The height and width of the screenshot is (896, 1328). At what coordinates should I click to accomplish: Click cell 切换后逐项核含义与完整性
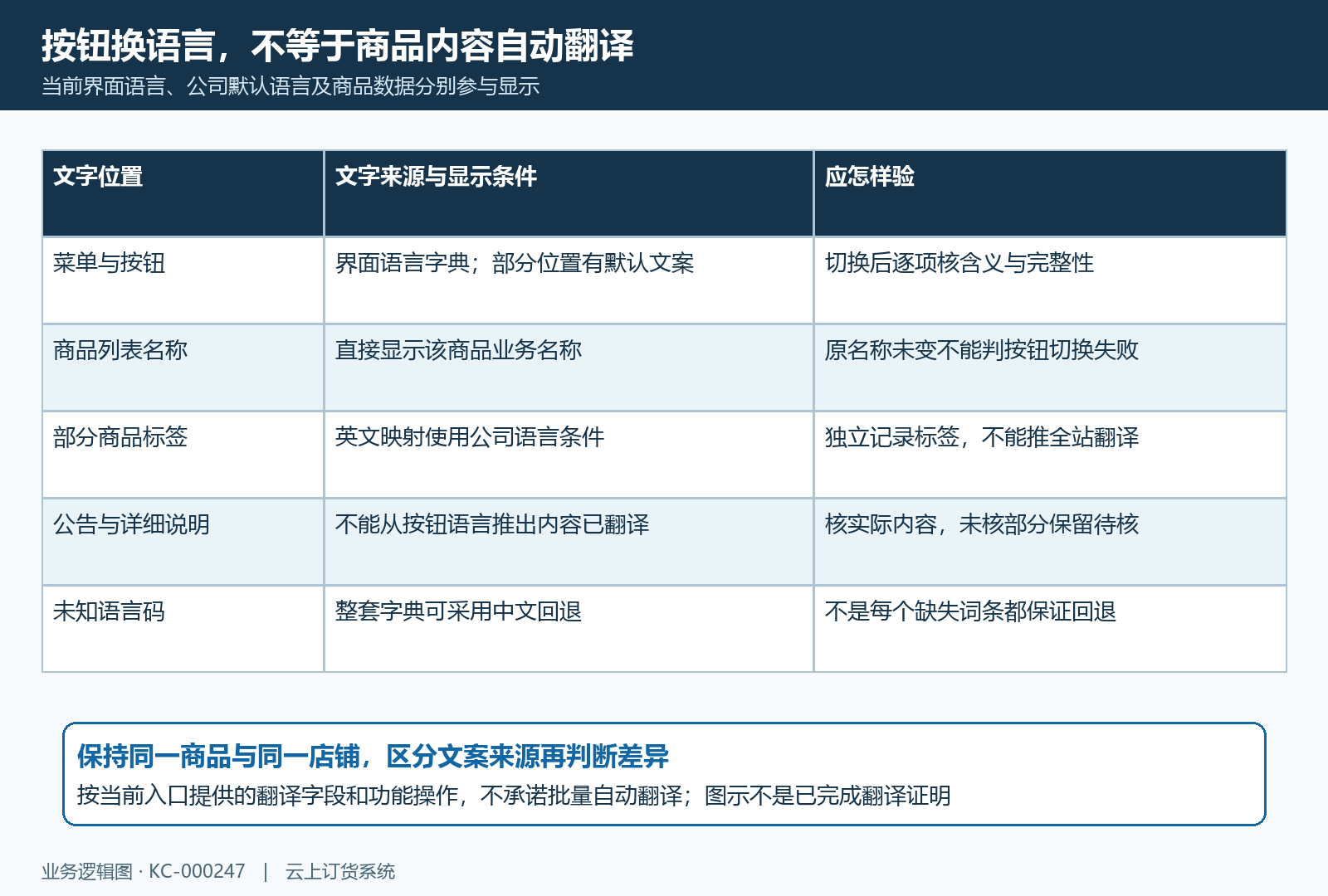click(x=1050, y=280)
